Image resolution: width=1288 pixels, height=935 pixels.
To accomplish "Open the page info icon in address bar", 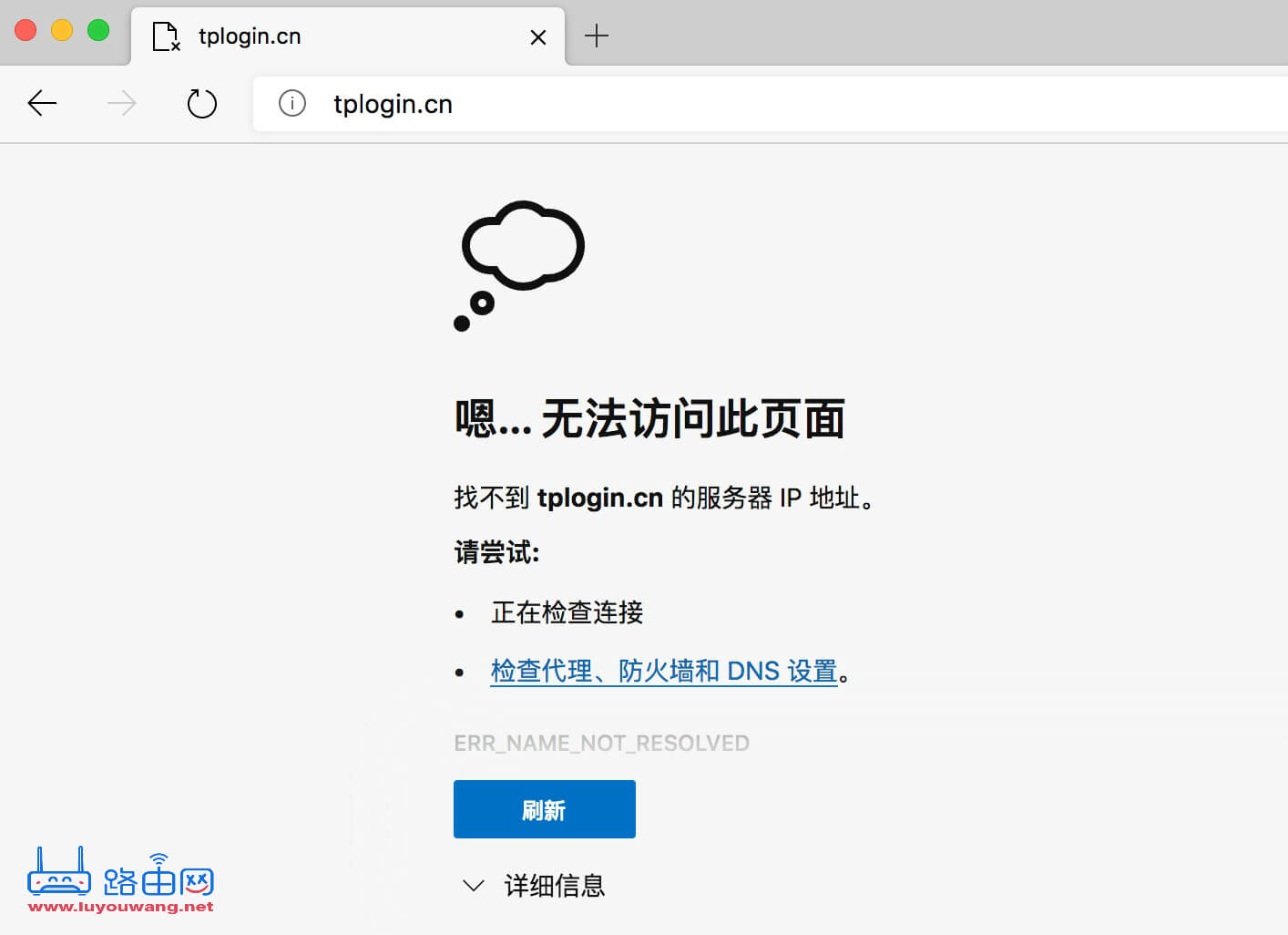I will pyautogui.click(x=292, y=103).
